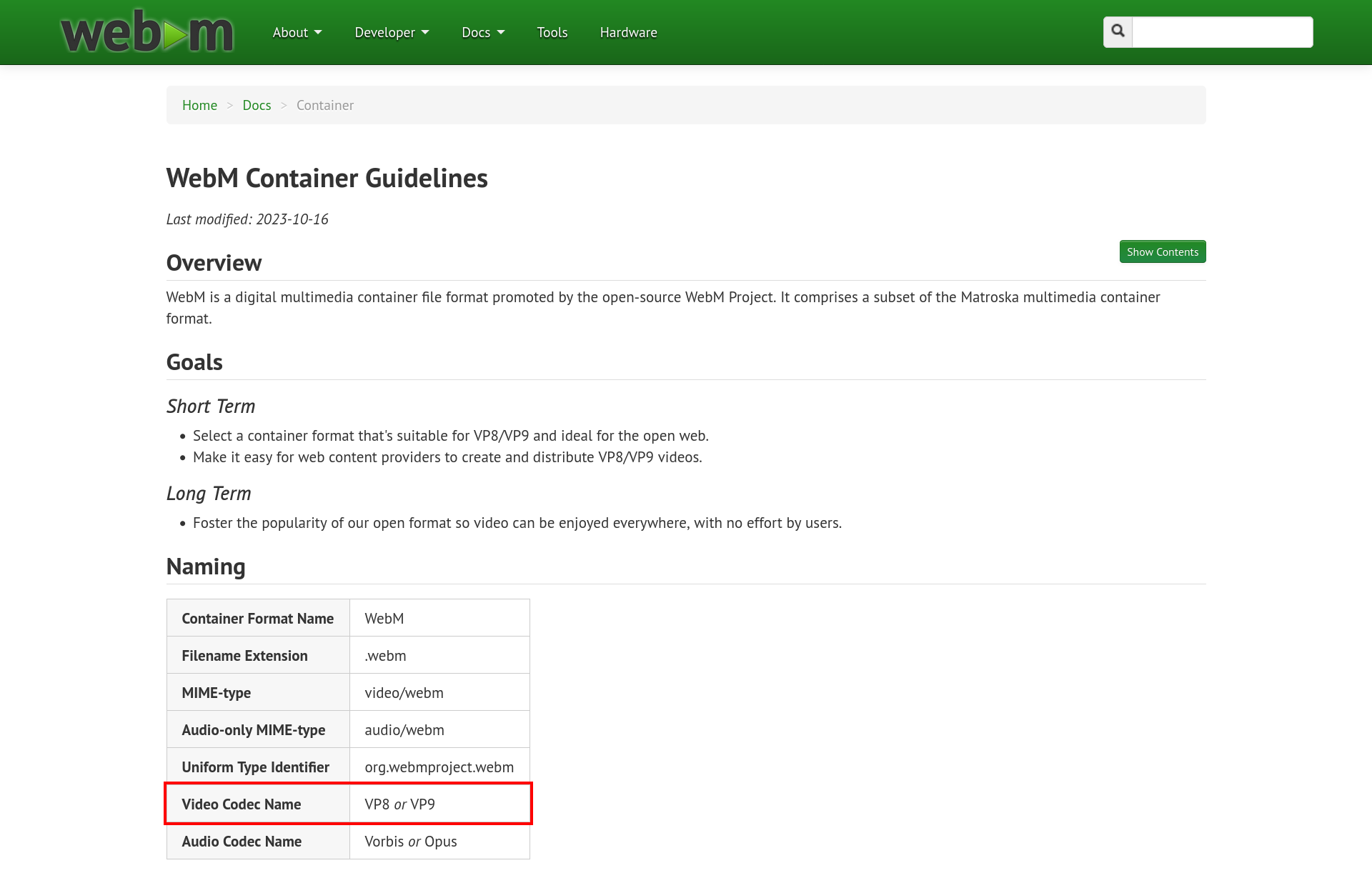Open the Docs dropdown menu
This screenshot has height=873, width=1372.
(x=483, y=32)
